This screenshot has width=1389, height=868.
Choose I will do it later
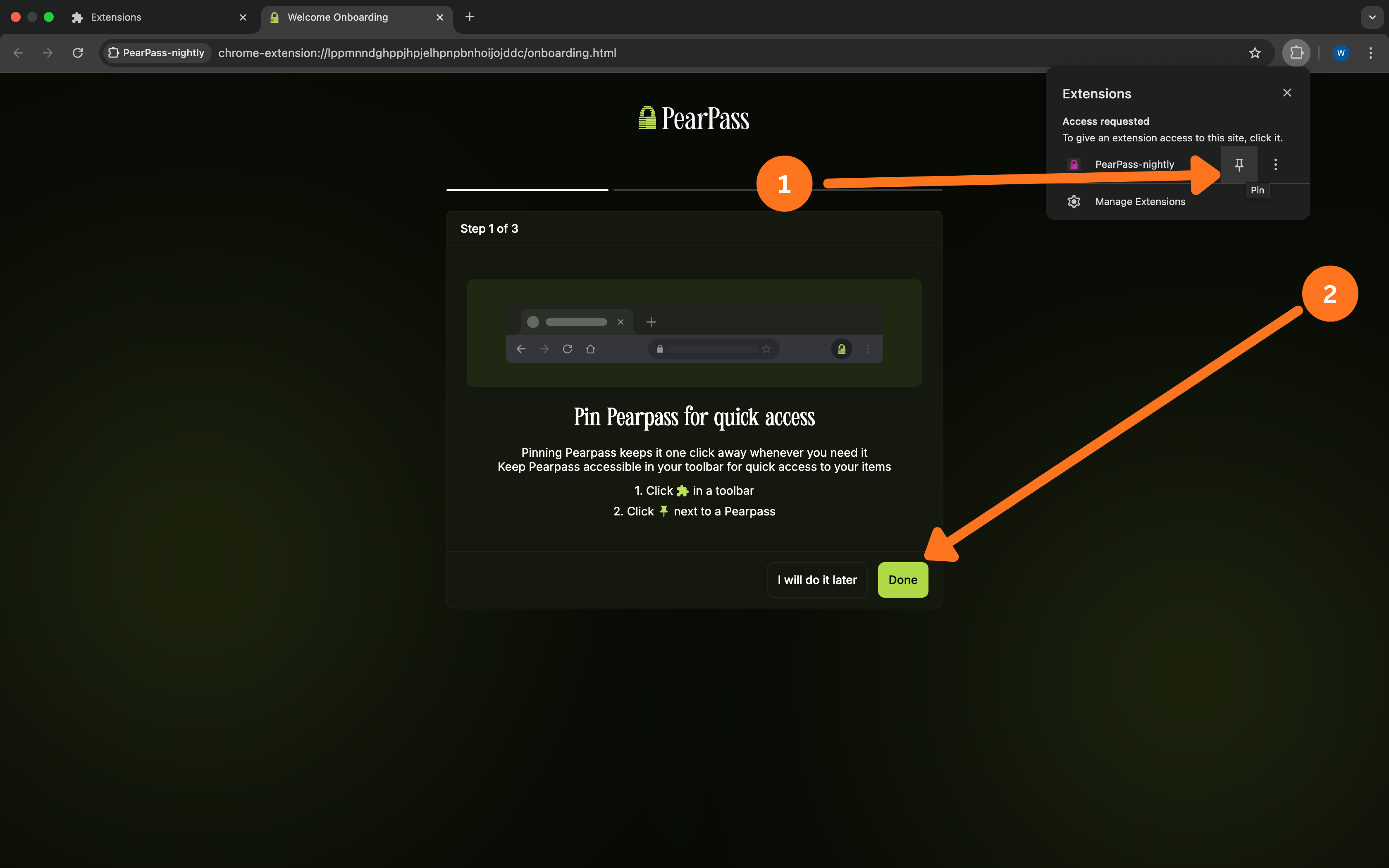(817, 580)
